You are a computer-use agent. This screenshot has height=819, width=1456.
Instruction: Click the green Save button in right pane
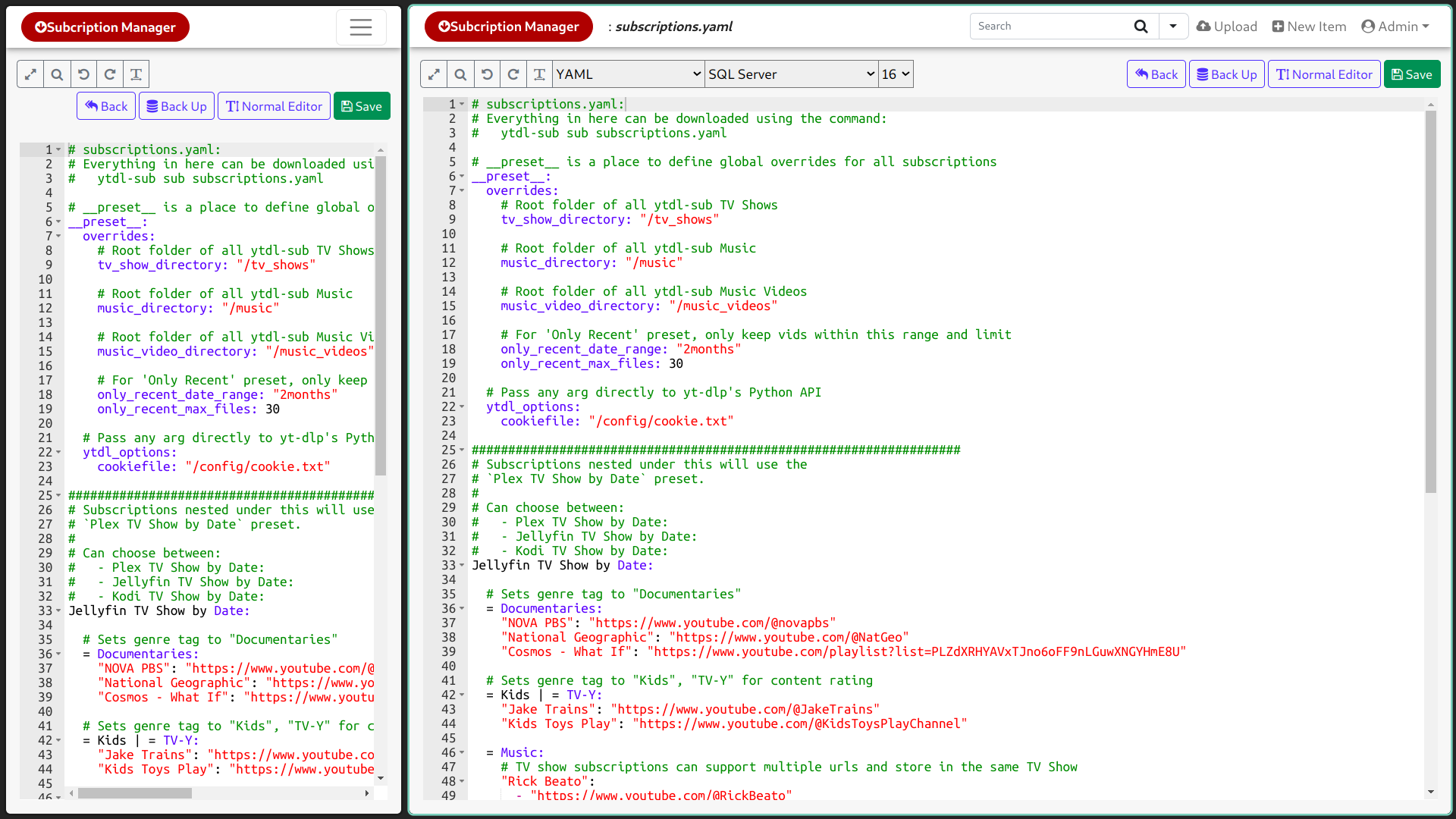click(1411, 74)
